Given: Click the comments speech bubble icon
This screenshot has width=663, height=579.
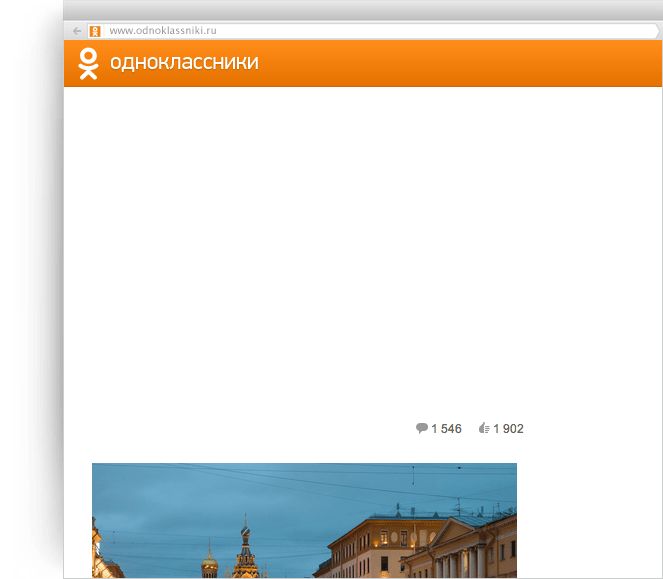Looking at the screenshot, I should point(422,428).
